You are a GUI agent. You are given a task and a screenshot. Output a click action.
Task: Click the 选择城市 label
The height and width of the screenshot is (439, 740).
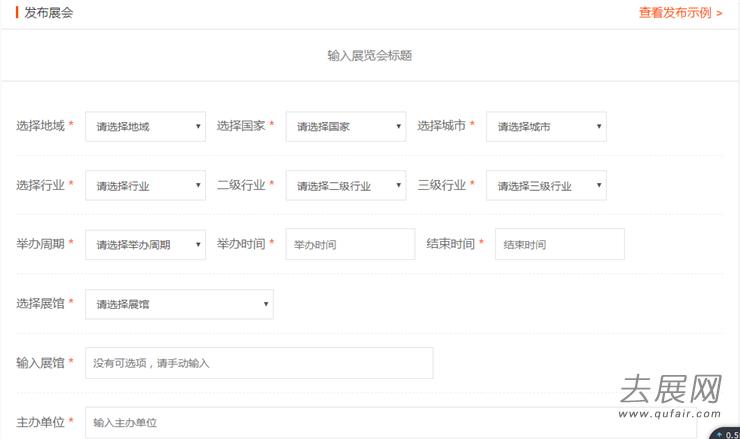(441, 126)
